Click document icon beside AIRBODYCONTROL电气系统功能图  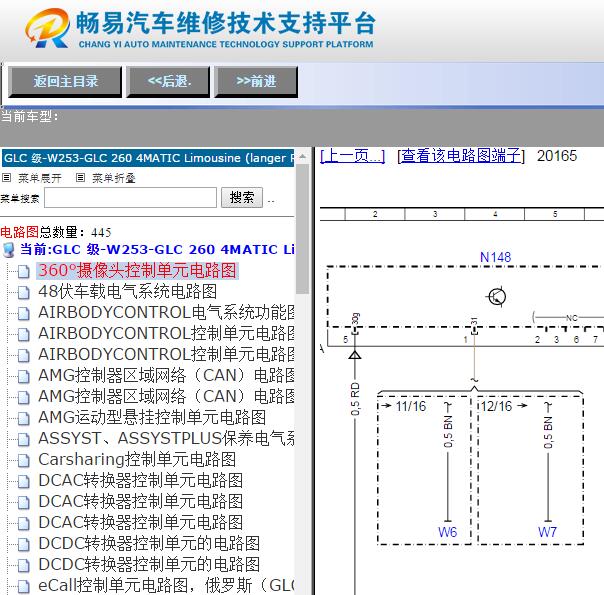click(23, 313)
